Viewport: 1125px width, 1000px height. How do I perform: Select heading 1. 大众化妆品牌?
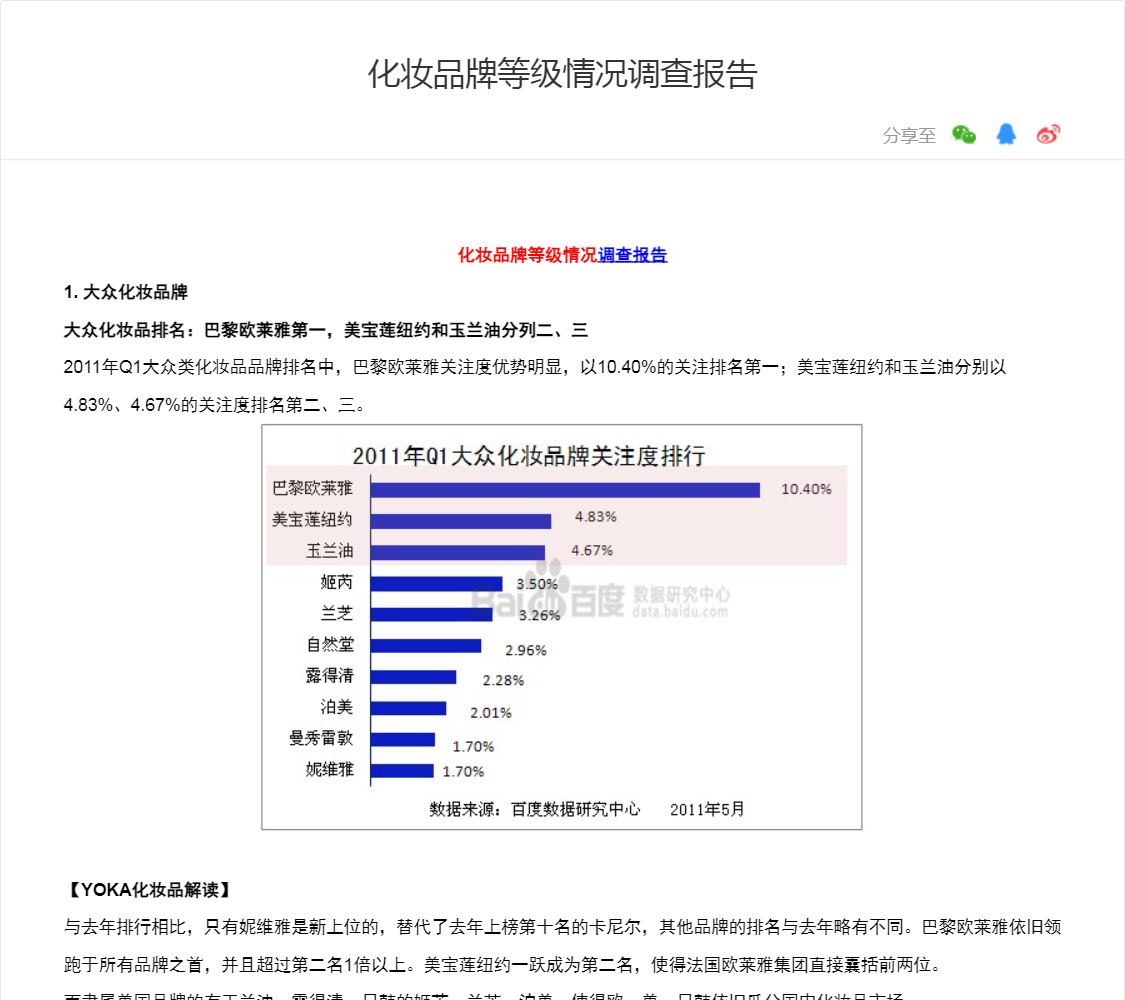click(126, 292)
